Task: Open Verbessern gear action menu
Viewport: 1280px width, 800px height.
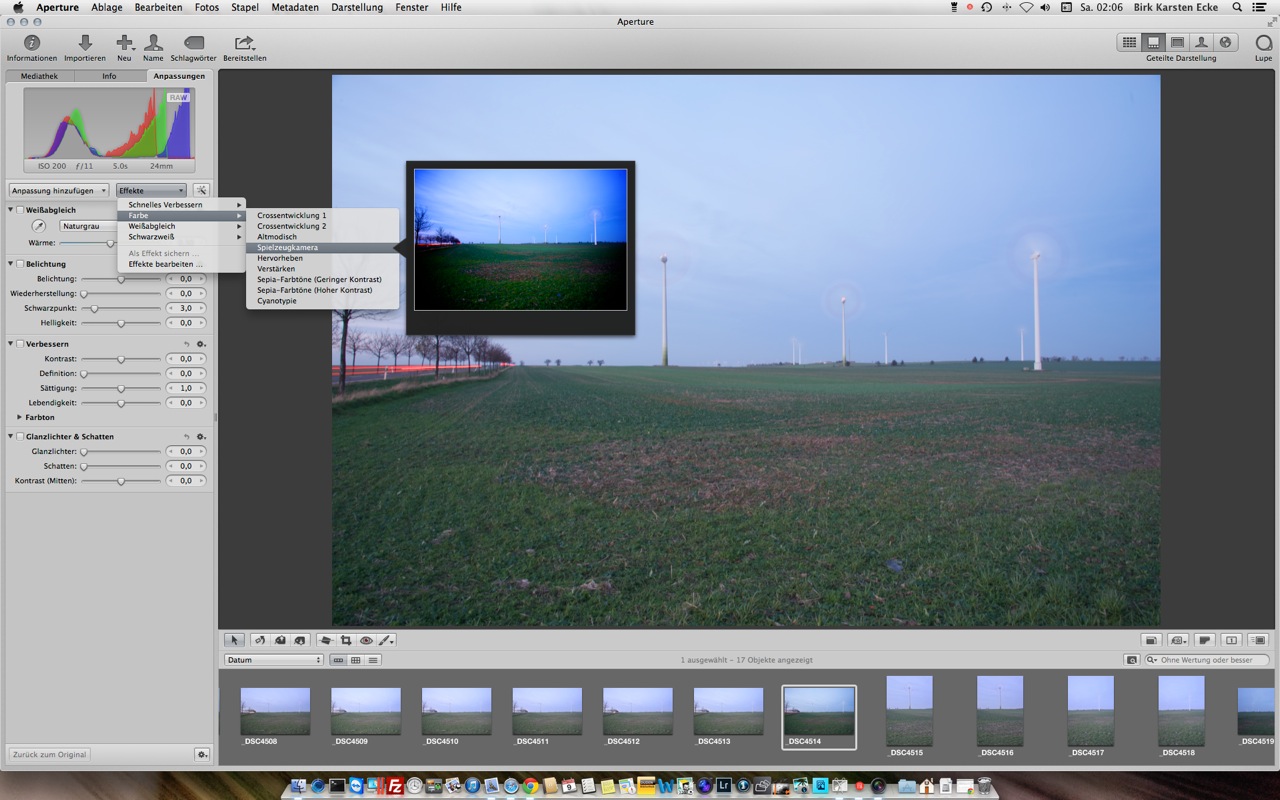Action: pos(201,344)
